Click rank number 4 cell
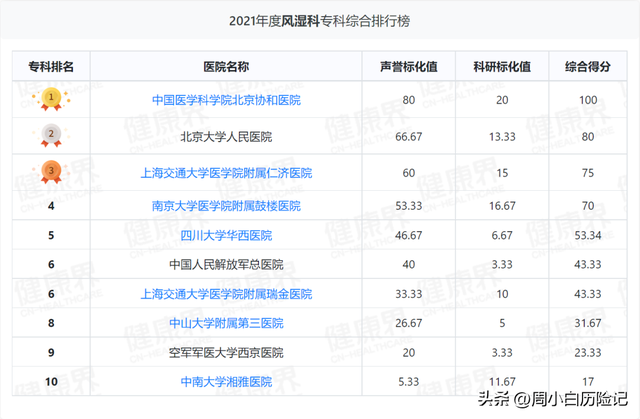Viewport: 640px width, 419px height. (51, 206)
